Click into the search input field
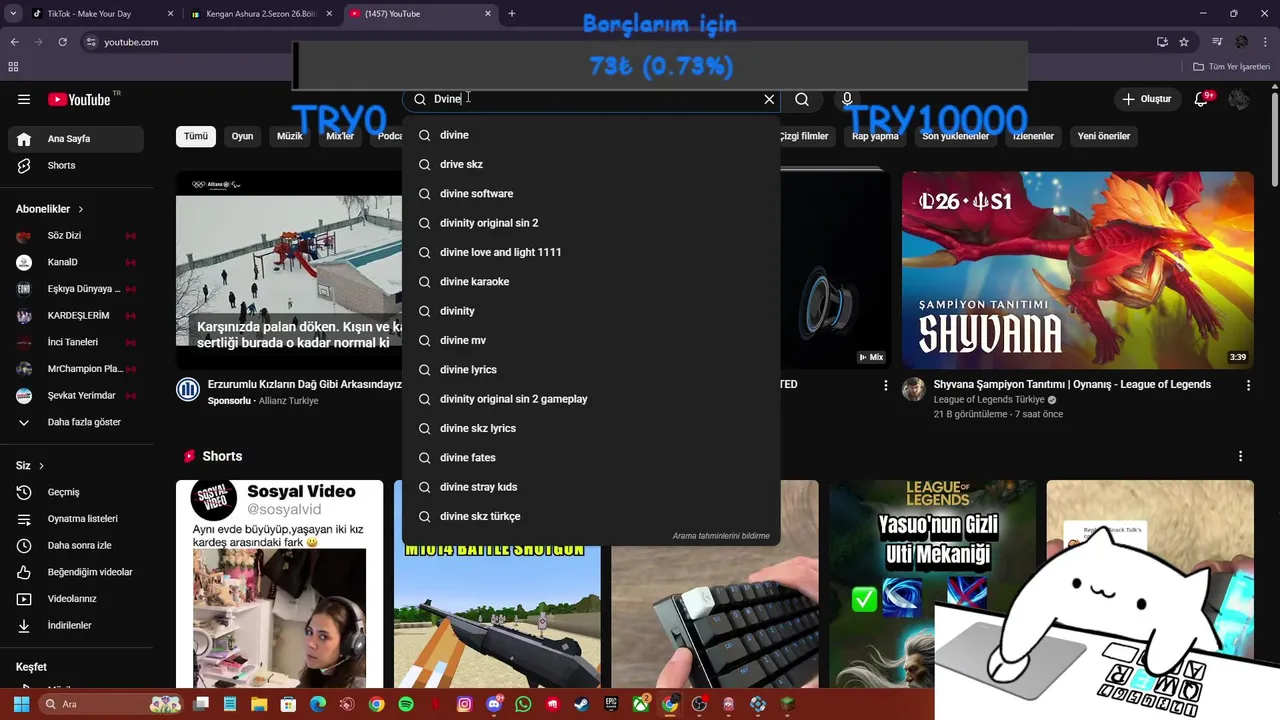The height and width of the screenshot is (720, 1280). [x=594, y=99]
